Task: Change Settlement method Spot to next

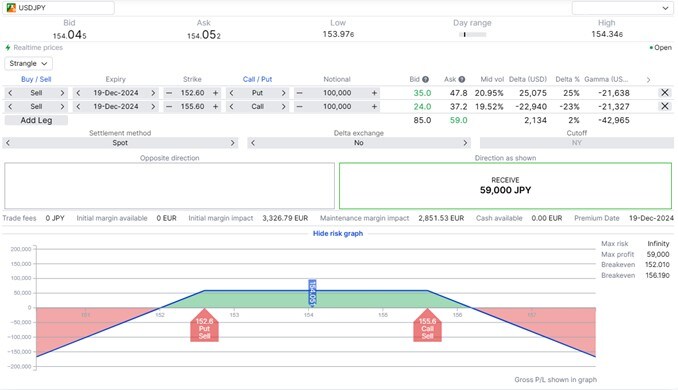Action: tap(233, 143)
